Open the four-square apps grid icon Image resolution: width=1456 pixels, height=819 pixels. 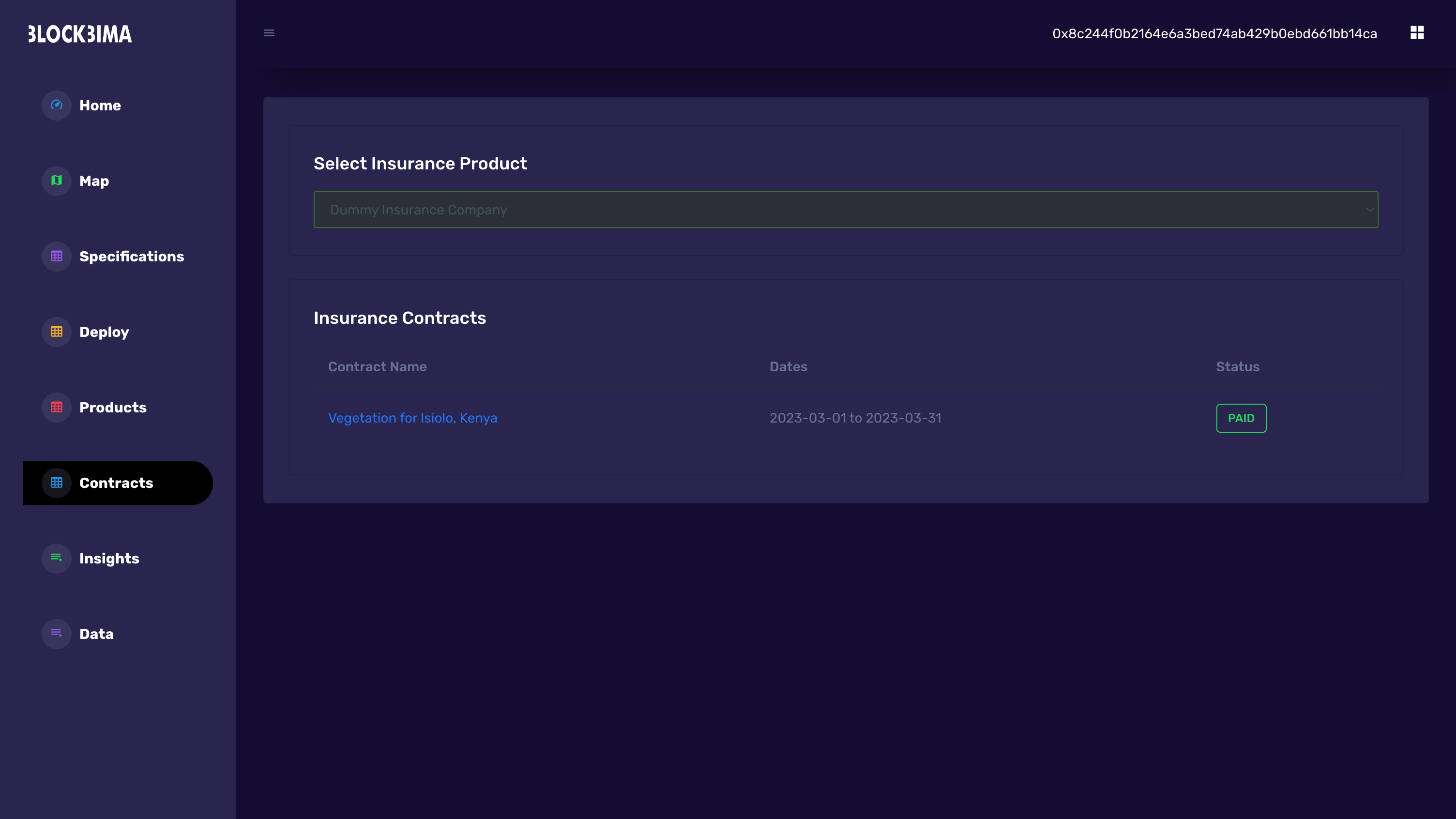tap(1416, 33)
